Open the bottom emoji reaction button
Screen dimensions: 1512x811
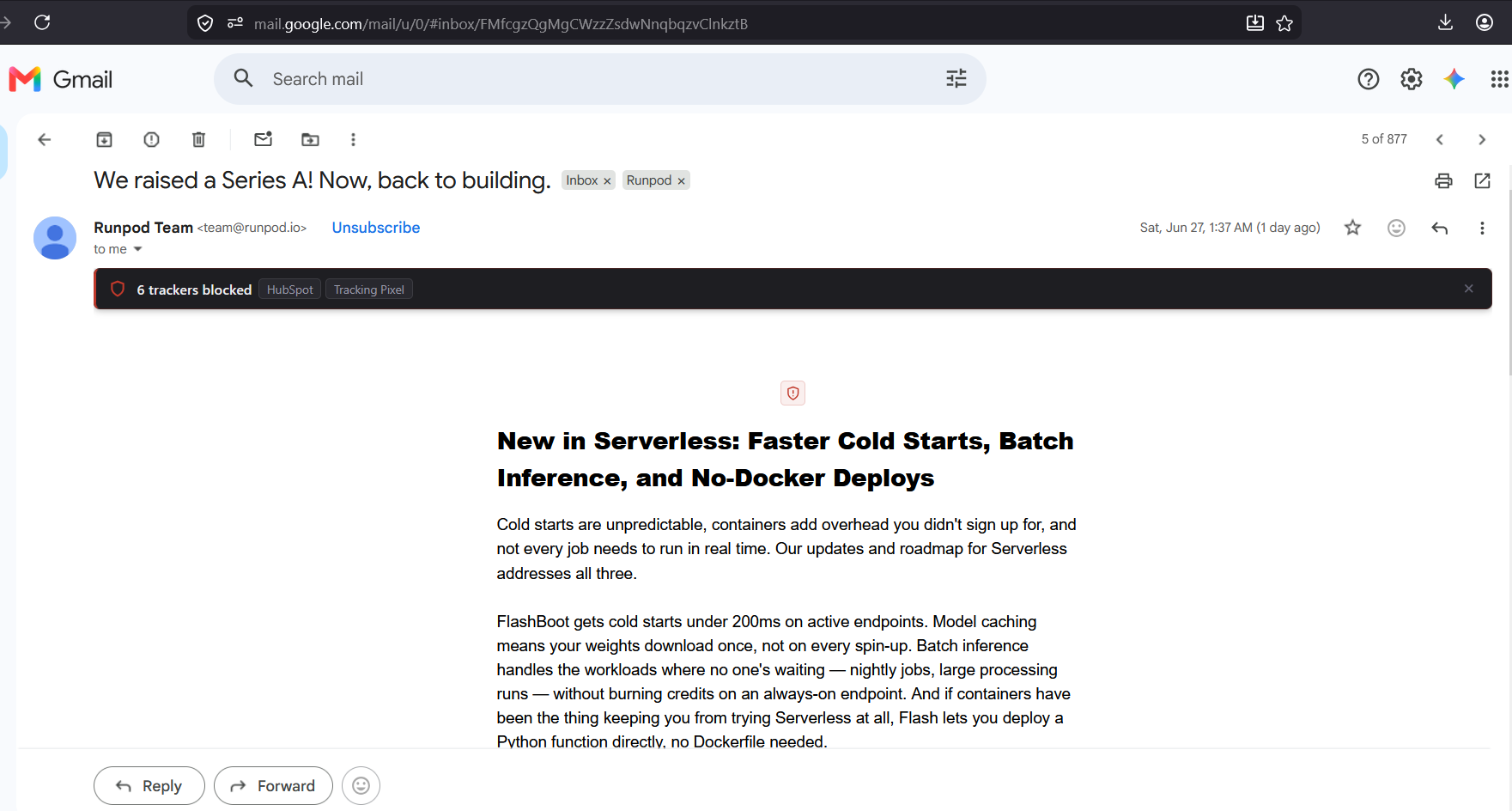tap(361, 786)
